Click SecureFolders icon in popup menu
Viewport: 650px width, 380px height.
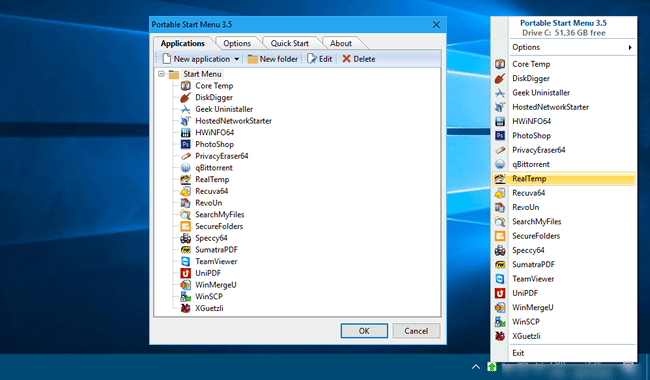tap(500, 236)
